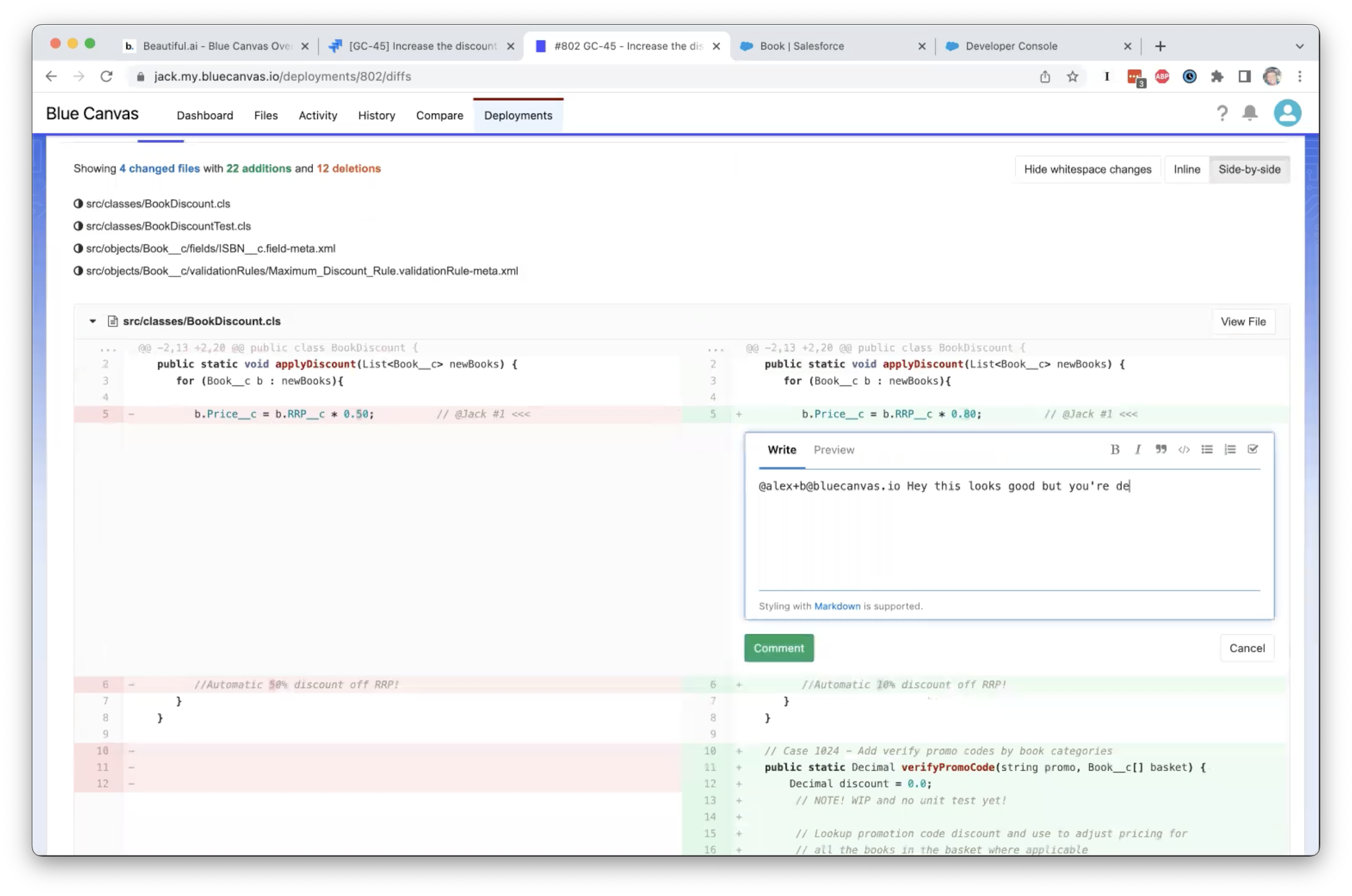Jump to src/classes/BookDiscountTest.cls in file list
Image resolution: width=1352 pixels, height=896 pixels.
pyautogui.click(x=168, y=226)
